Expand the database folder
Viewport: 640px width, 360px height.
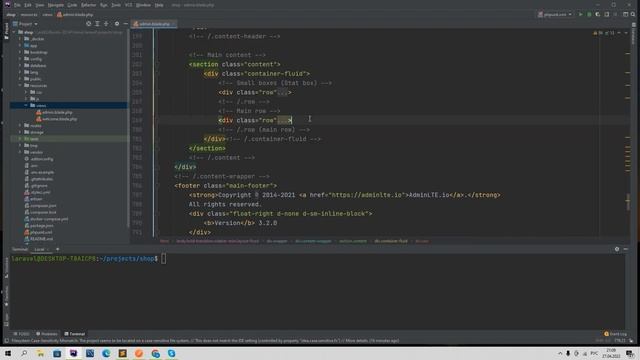tap(20, 65)
